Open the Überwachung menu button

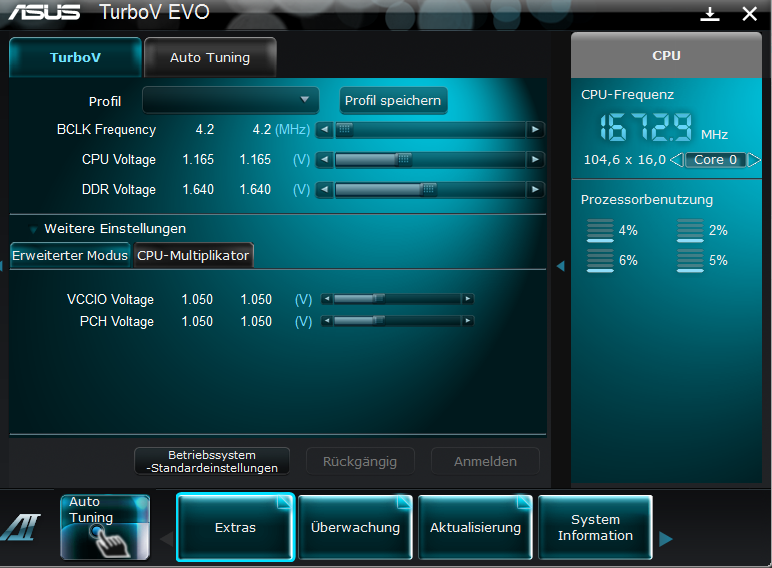pos(355,527)
